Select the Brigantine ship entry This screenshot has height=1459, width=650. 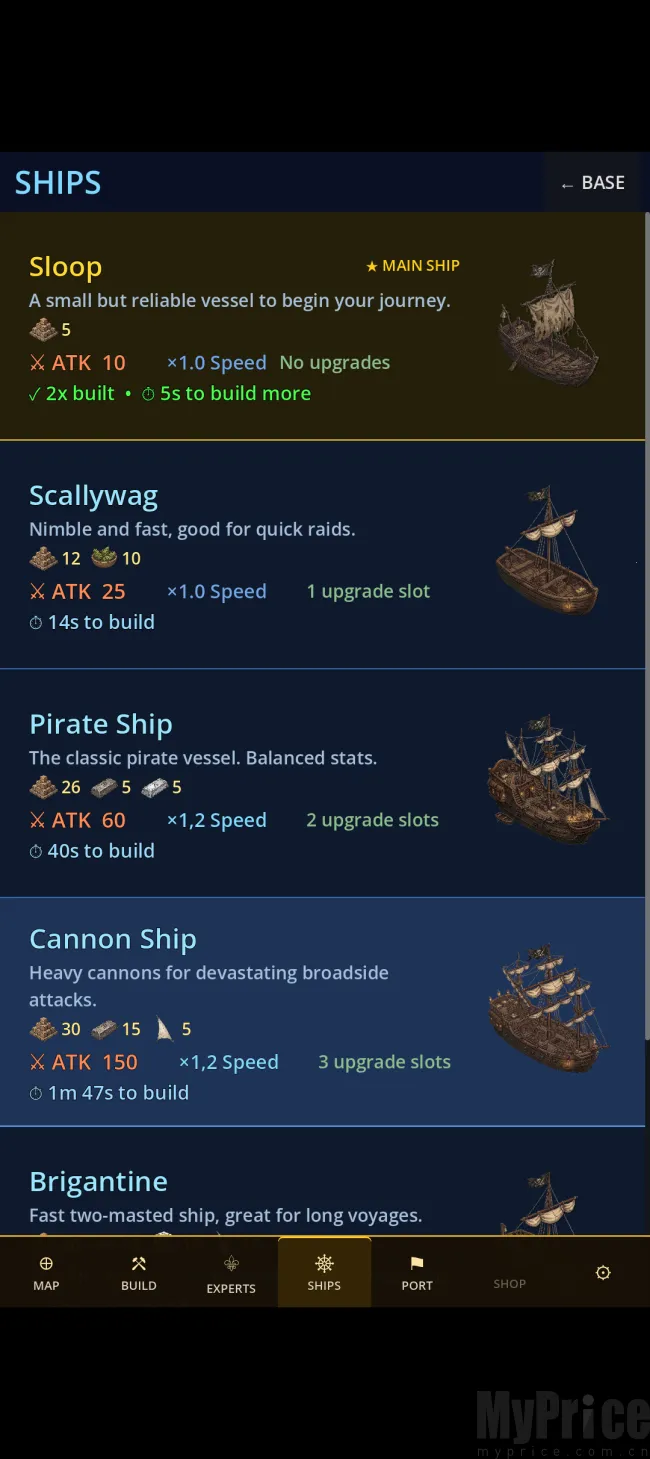coord(322,1182)
